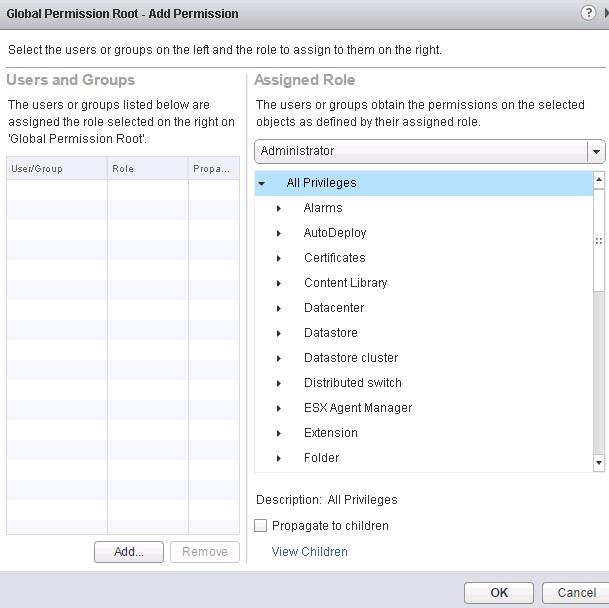Expand the Alarms privilege group
609x608 pixels.
coord(280,208)
